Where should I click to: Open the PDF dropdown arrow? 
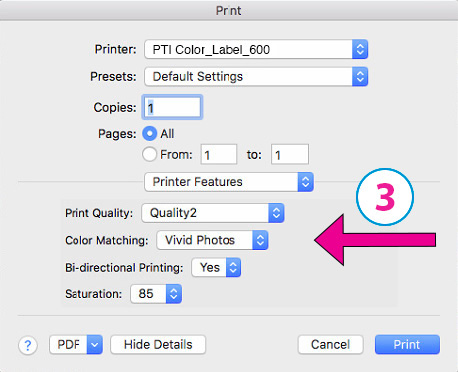point(94,345)
